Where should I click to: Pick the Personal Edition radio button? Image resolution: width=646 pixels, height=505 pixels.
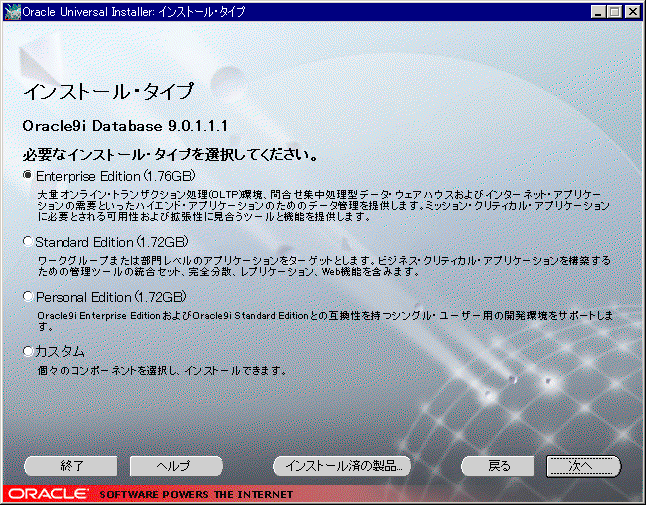click(x=28, y=297)
